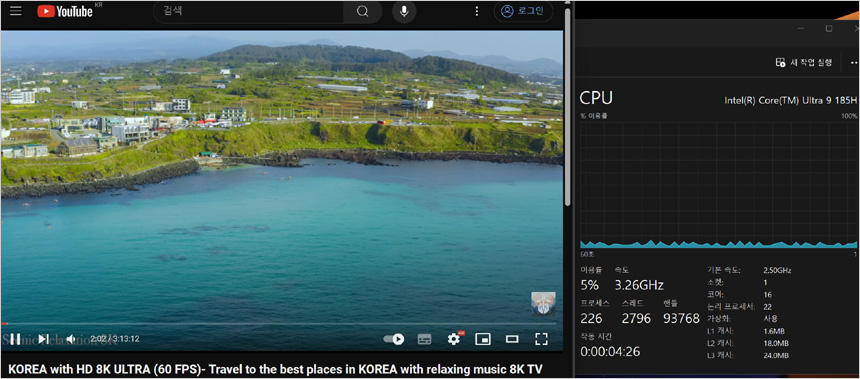The image size is (860, 379).
Task: Seek on the video progress bar
Action: [x=278, y=324]
